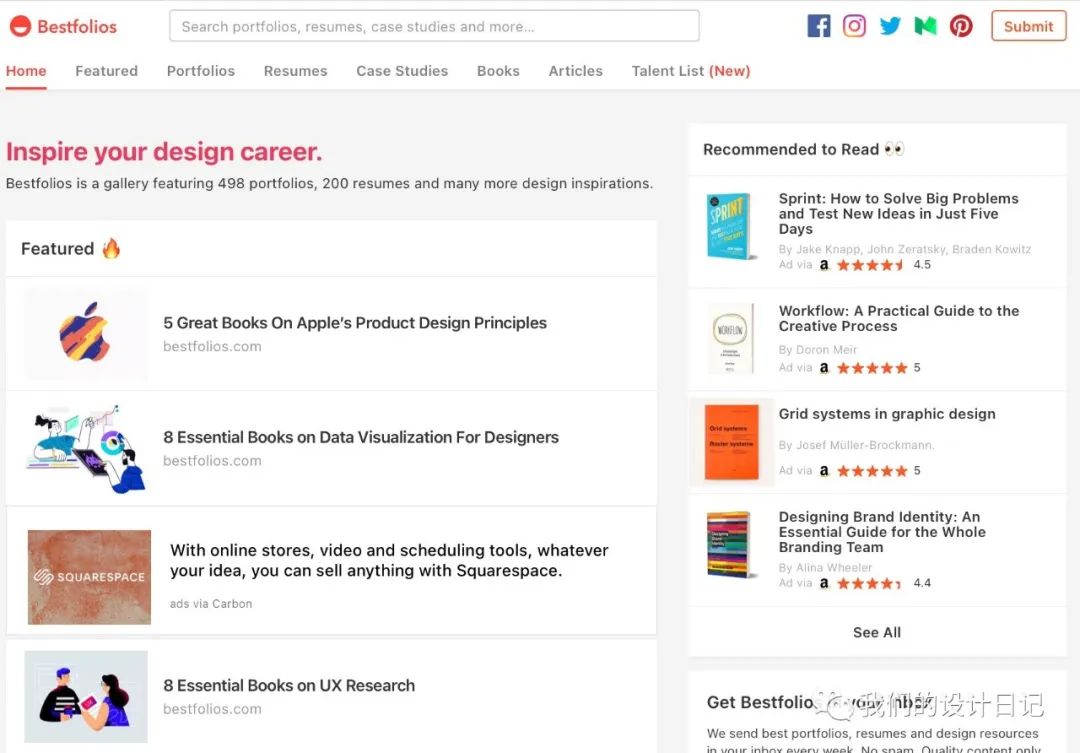Focus the search portfolios input field
The image size is (1080, 753).
434,26
